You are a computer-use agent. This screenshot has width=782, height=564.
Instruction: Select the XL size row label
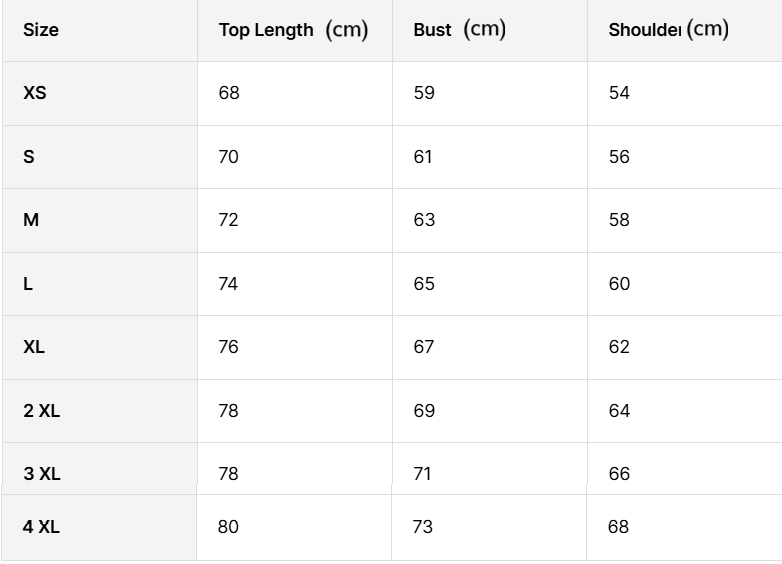coord(34,347)
